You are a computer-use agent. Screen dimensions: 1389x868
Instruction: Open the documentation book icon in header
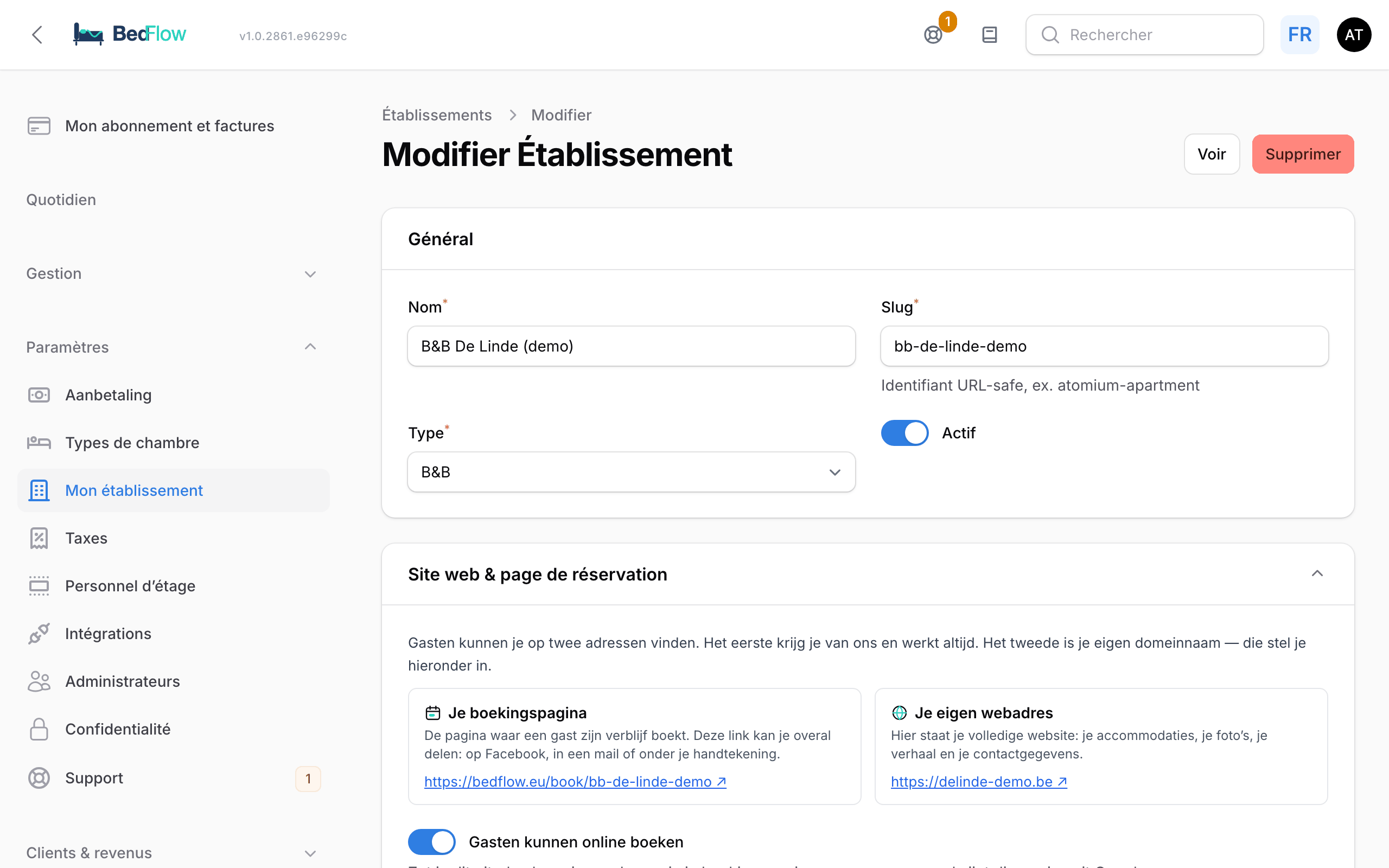[990, 35]
